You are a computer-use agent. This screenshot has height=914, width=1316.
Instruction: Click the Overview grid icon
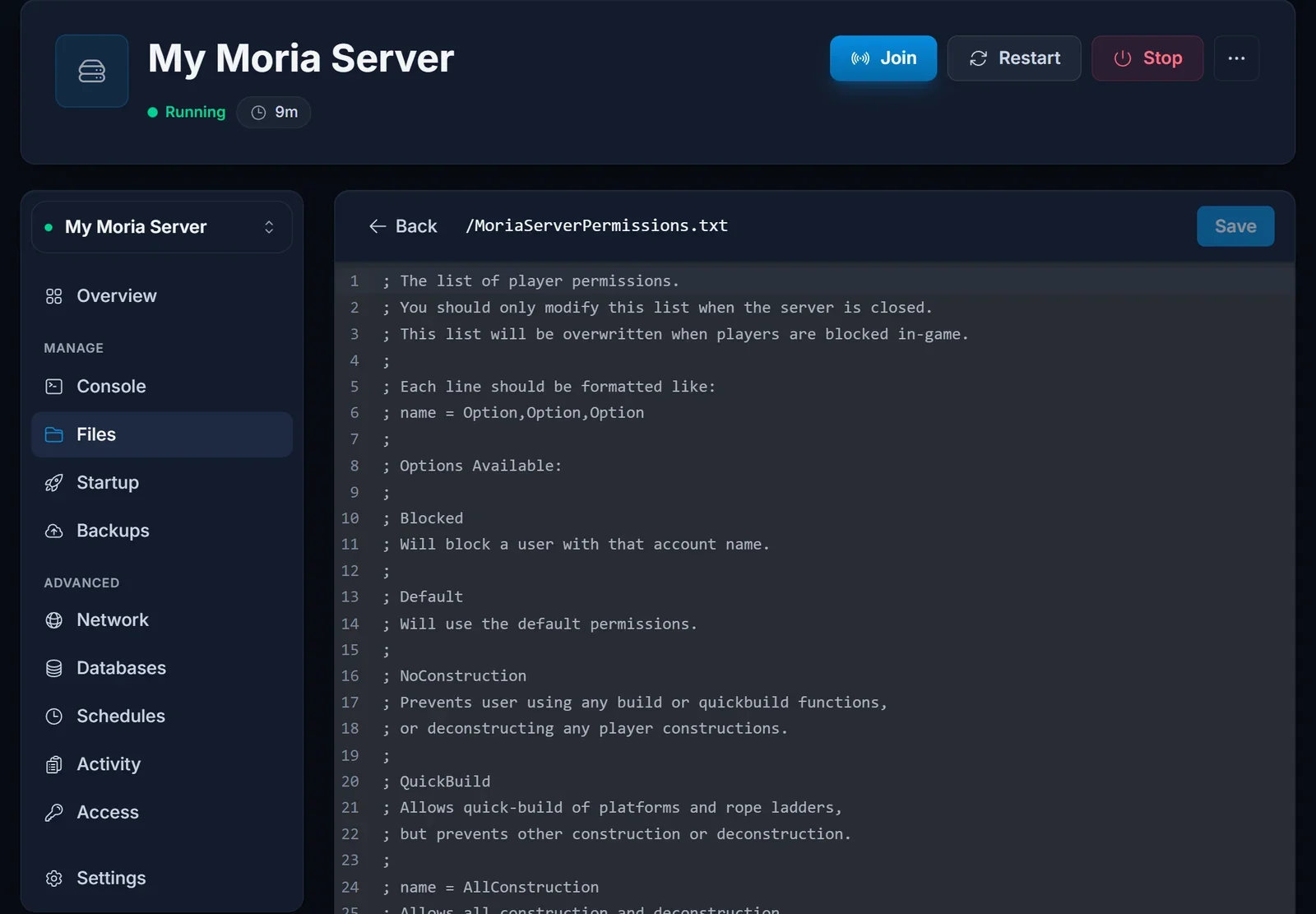54,296
